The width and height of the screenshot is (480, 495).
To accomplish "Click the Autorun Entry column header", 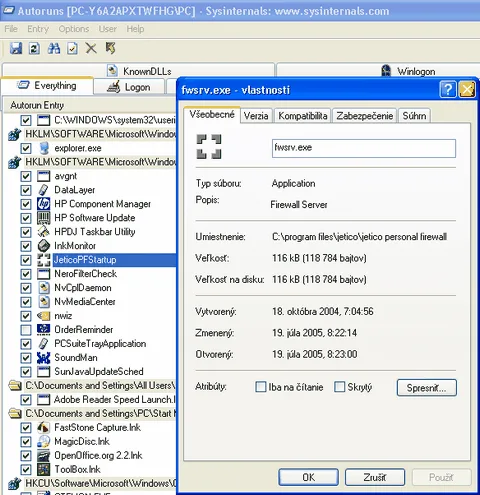I will point(89,105).
